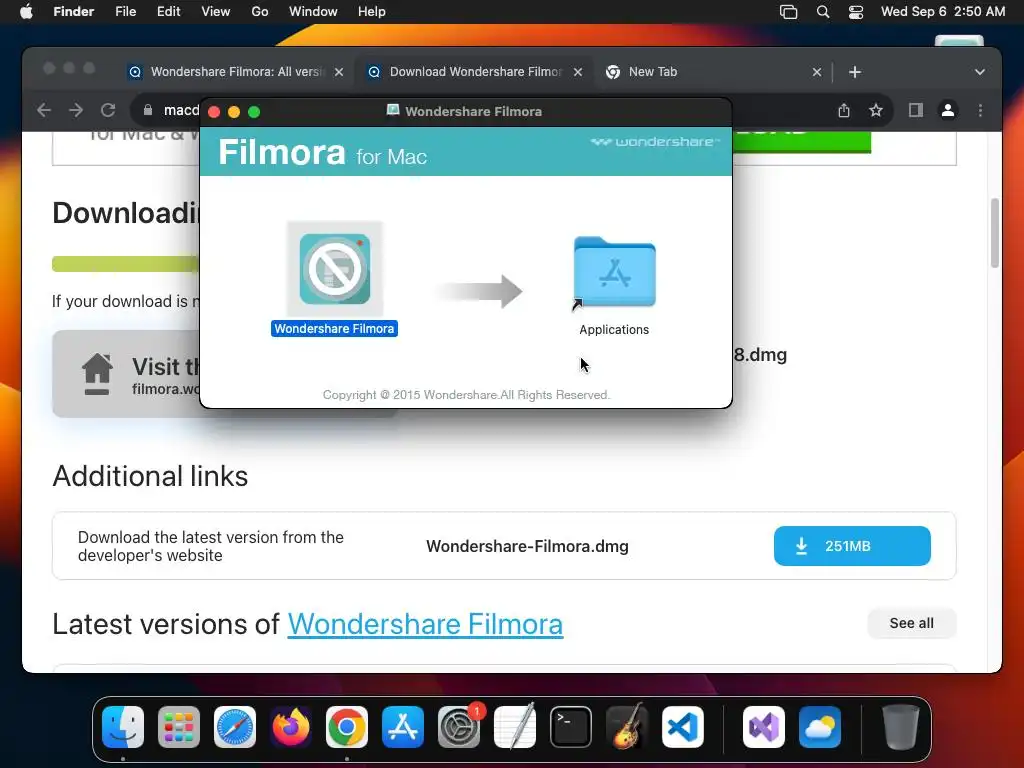The width and height of the screenshot is (1024, 768).
Task: Open Visual Studio from the Dock
Action: point(763,727)
